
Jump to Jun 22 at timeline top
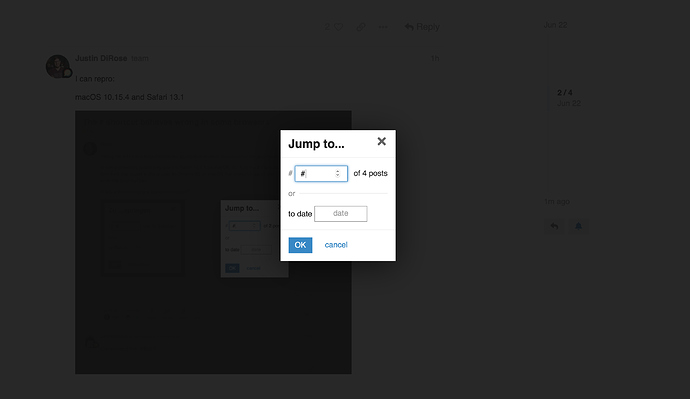pyautogui.click(x=555, y=25)
